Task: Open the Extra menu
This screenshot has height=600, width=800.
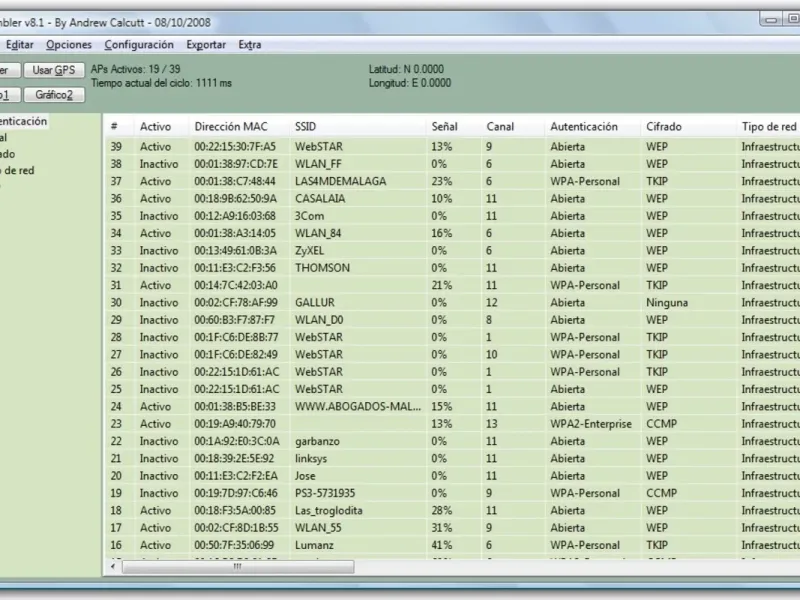Action: (x=250, y=45)
